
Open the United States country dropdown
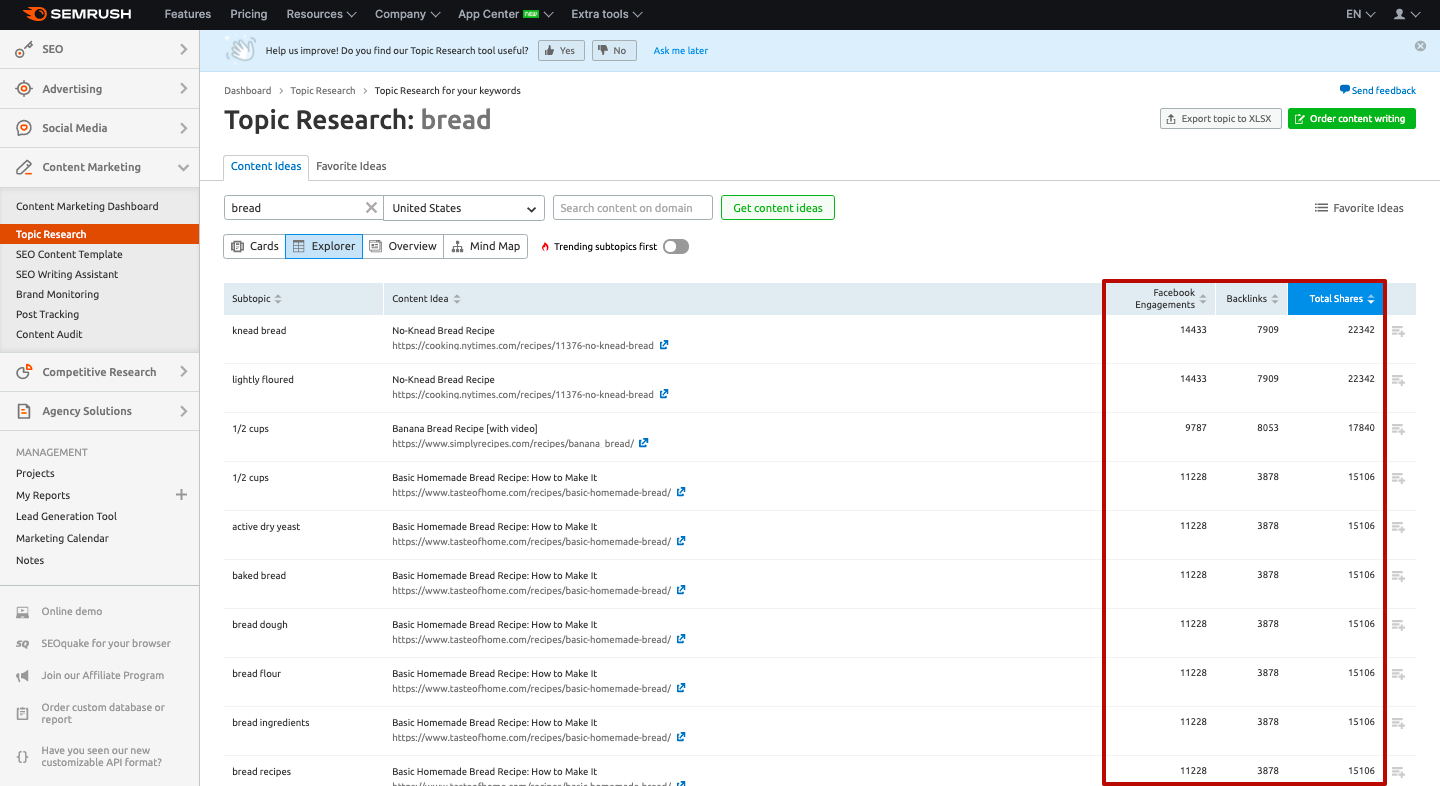coord(464,208)
